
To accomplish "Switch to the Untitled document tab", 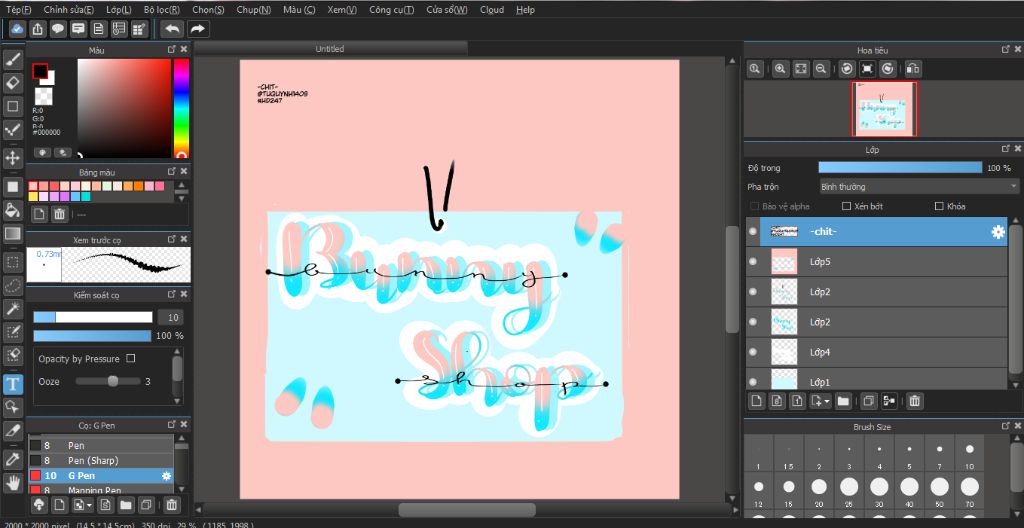I will (330, 49).
